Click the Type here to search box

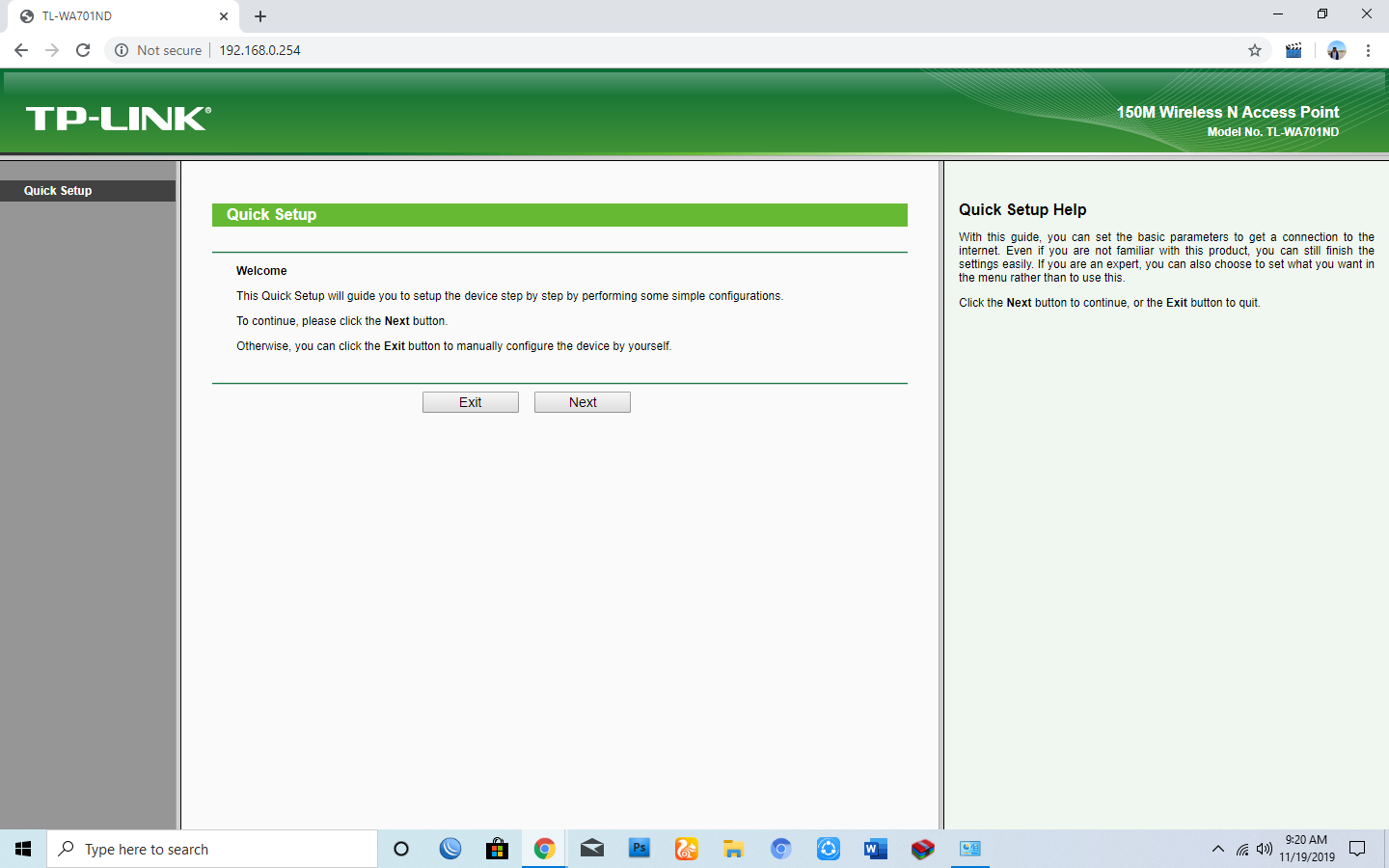[212, 849]
